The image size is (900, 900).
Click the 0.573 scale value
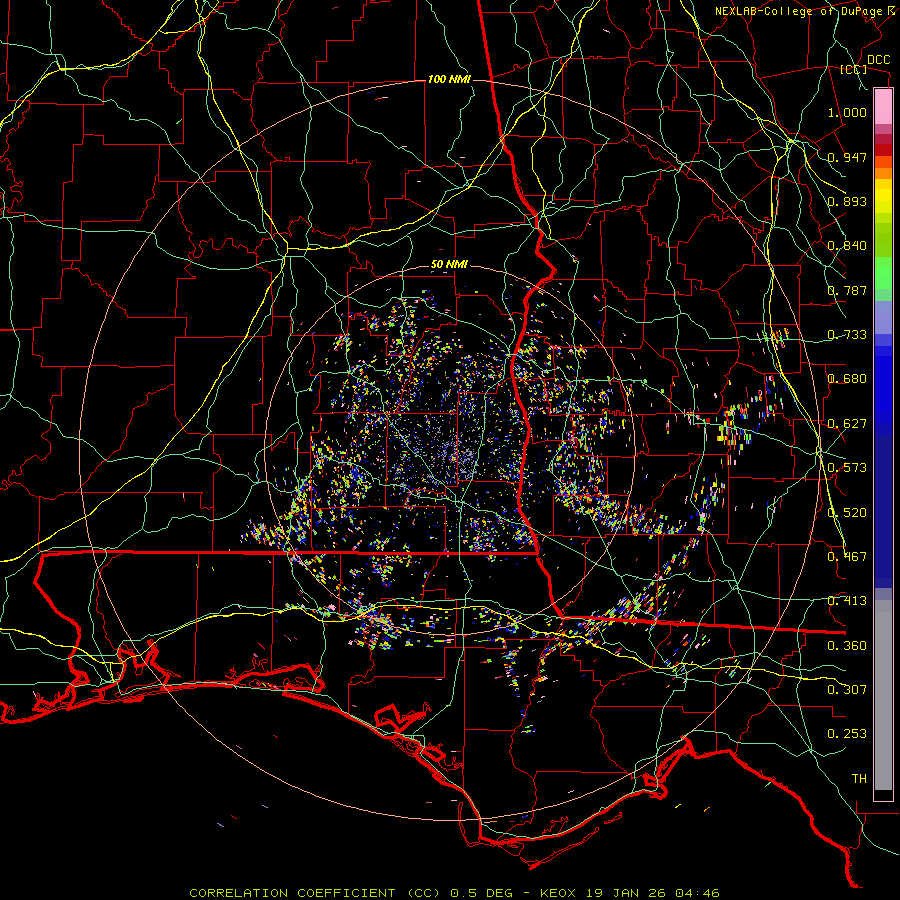pos(847,468)
